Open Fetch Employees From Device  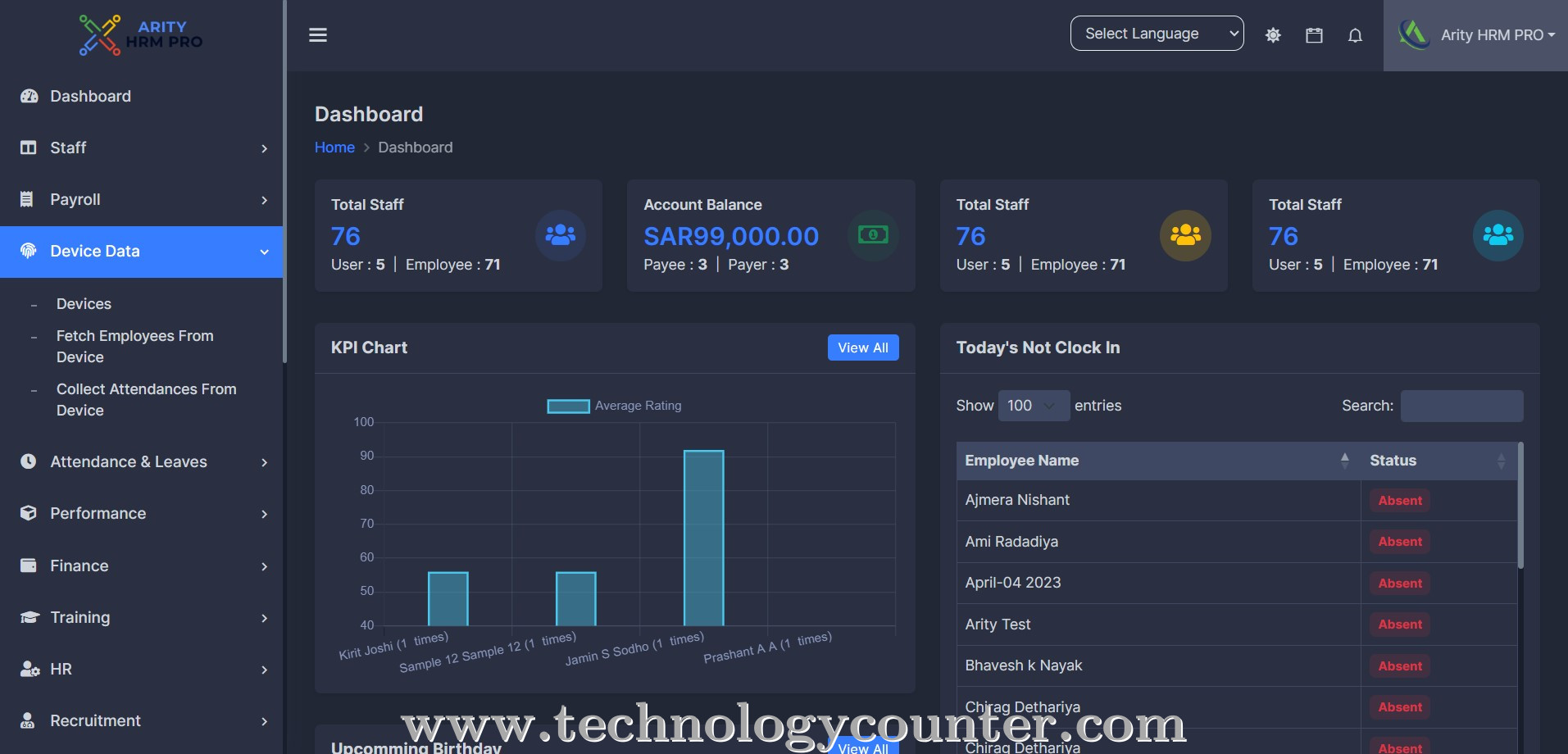click(135, 347)
